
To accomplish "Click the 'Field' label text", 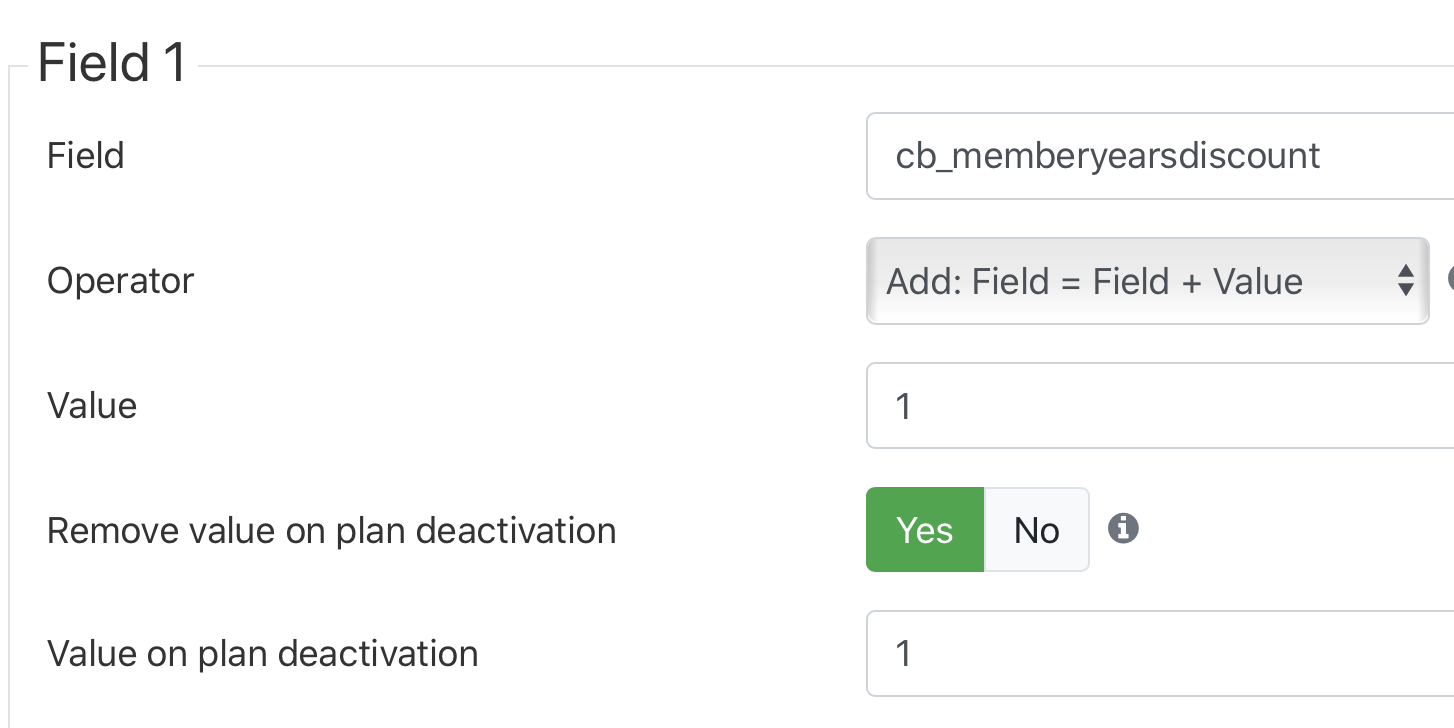I will tap(86, 156).
